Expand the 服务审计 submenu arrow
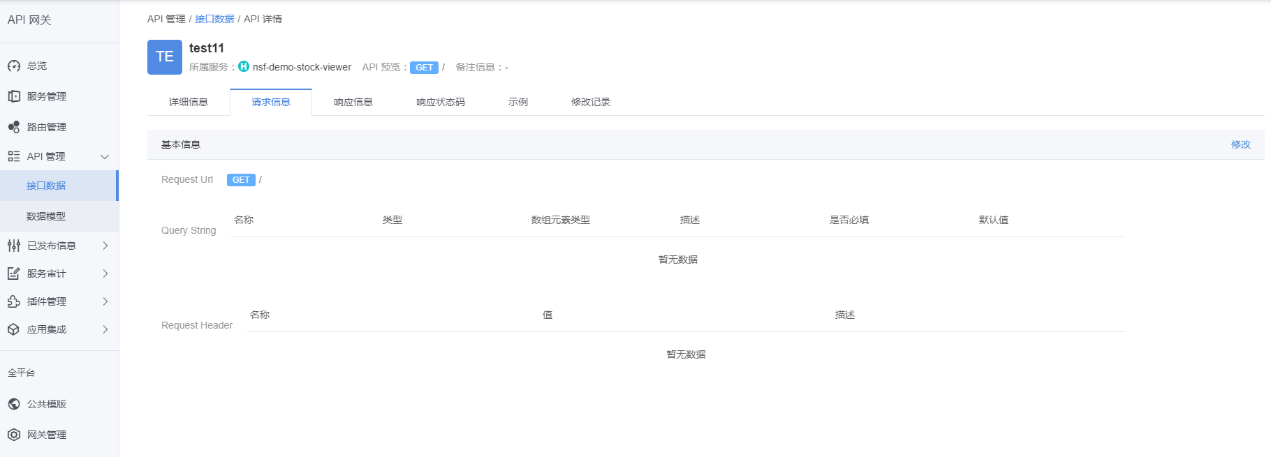 coord(105,274)
